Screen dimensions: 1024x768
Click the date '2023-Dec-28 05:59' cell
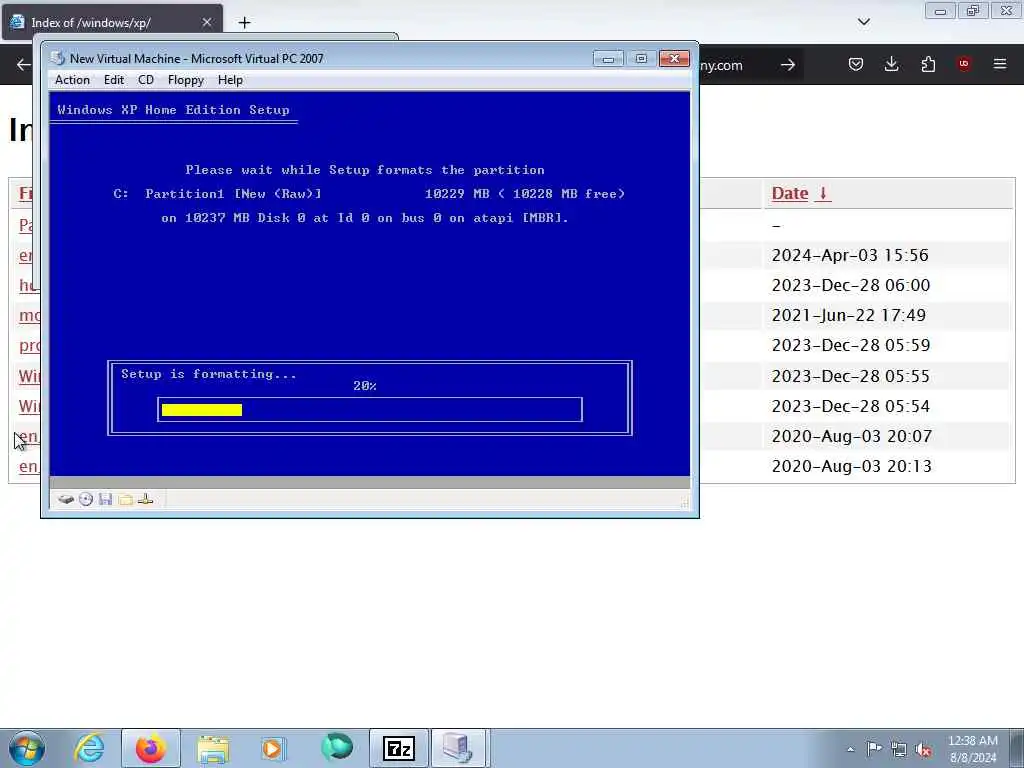click(x=850, y=345)
